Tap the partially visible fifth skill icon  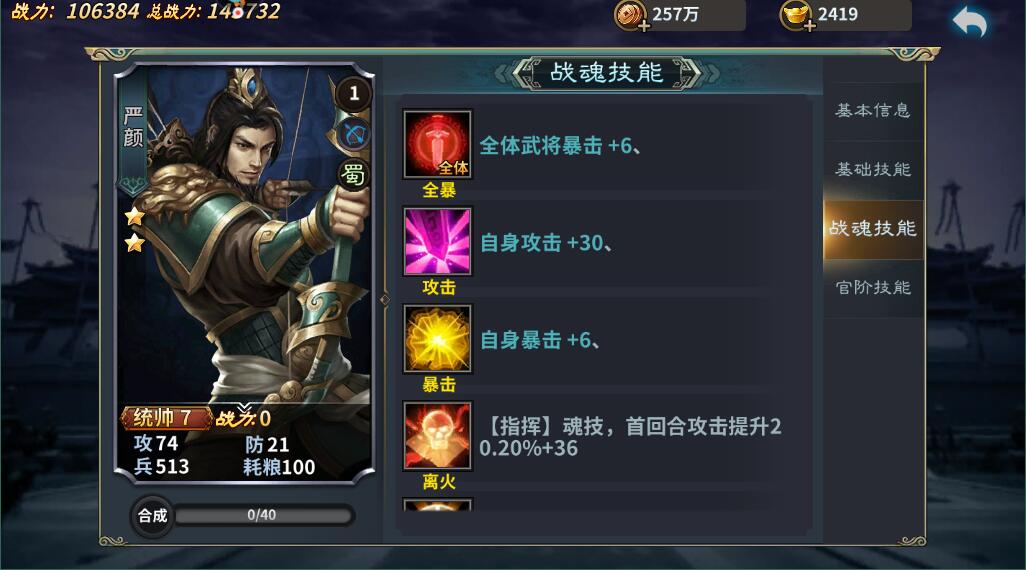(x=438, y=505)
